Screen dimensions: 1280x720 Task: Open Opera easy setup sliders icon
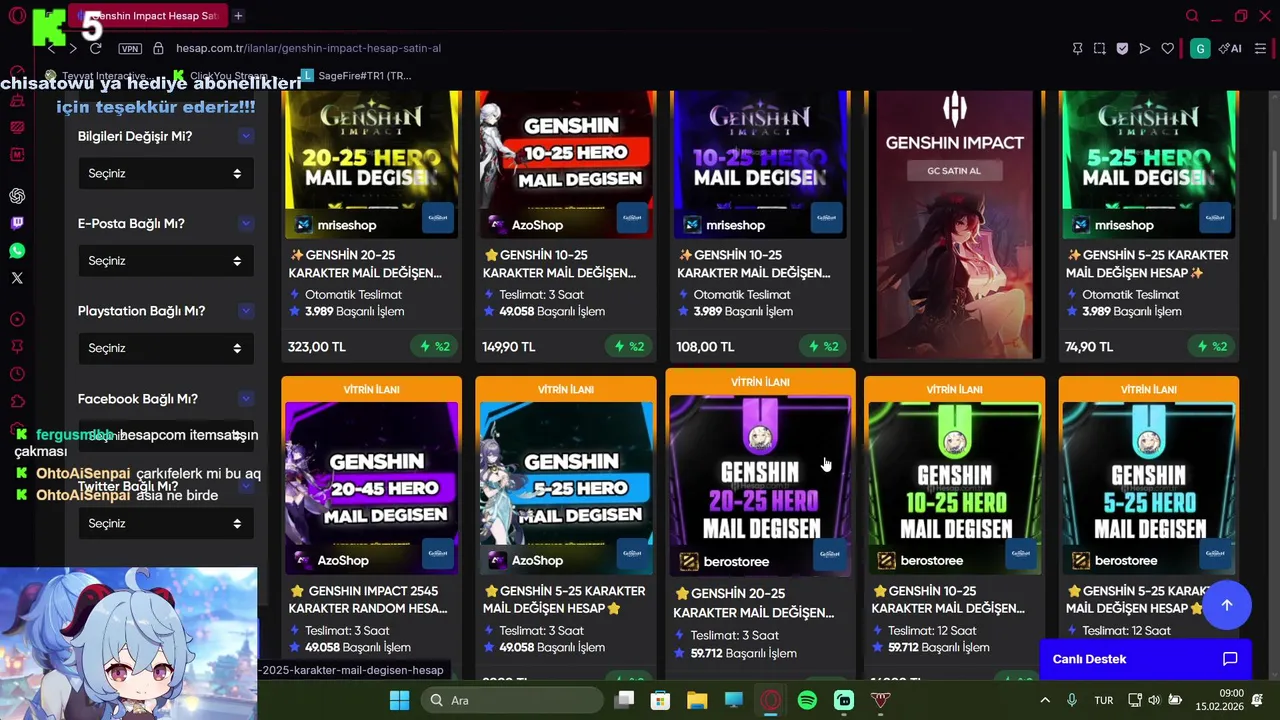(x=1261, y=48)
